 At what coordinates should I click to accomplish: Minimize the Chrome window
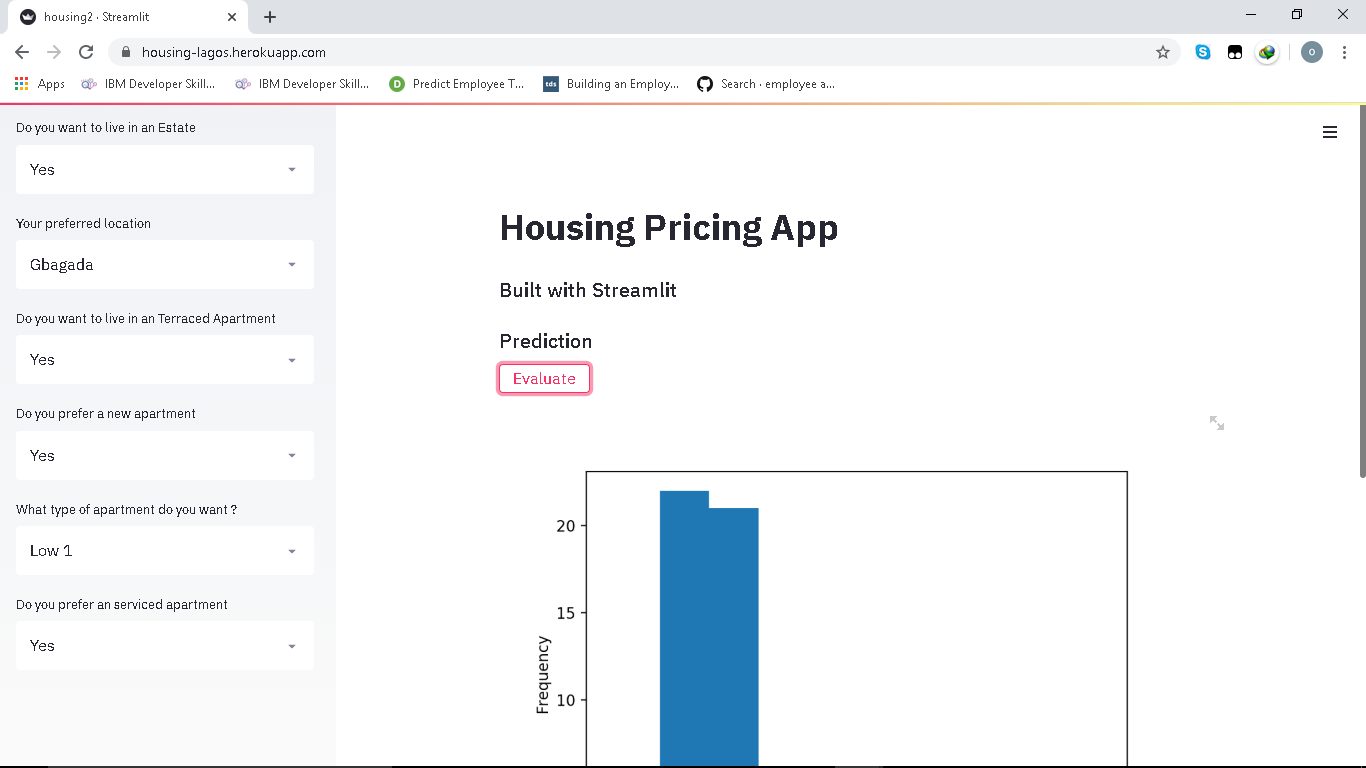click(x=1252, y=14)
